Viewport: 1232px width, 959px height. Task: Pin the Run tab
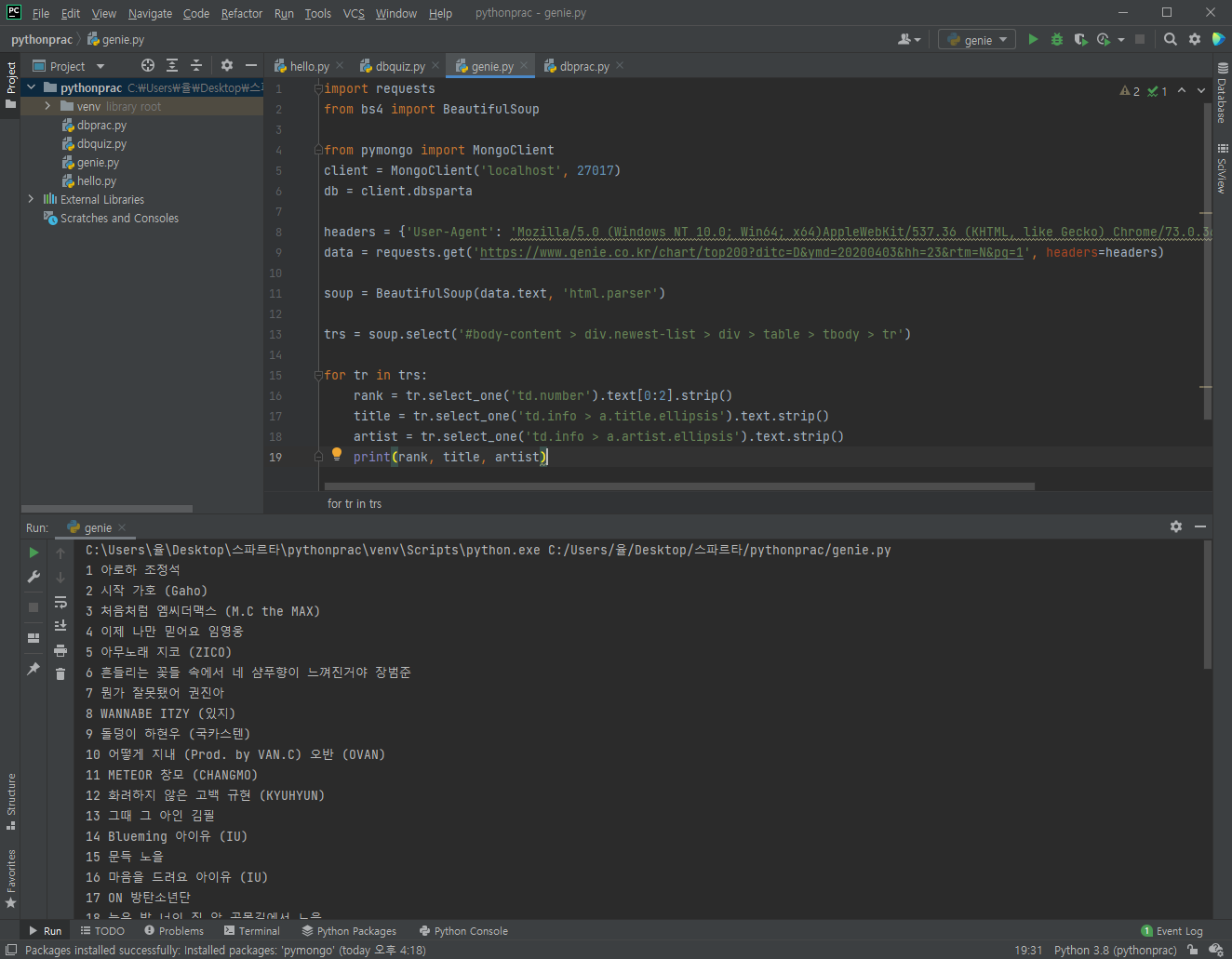(33, 669)
